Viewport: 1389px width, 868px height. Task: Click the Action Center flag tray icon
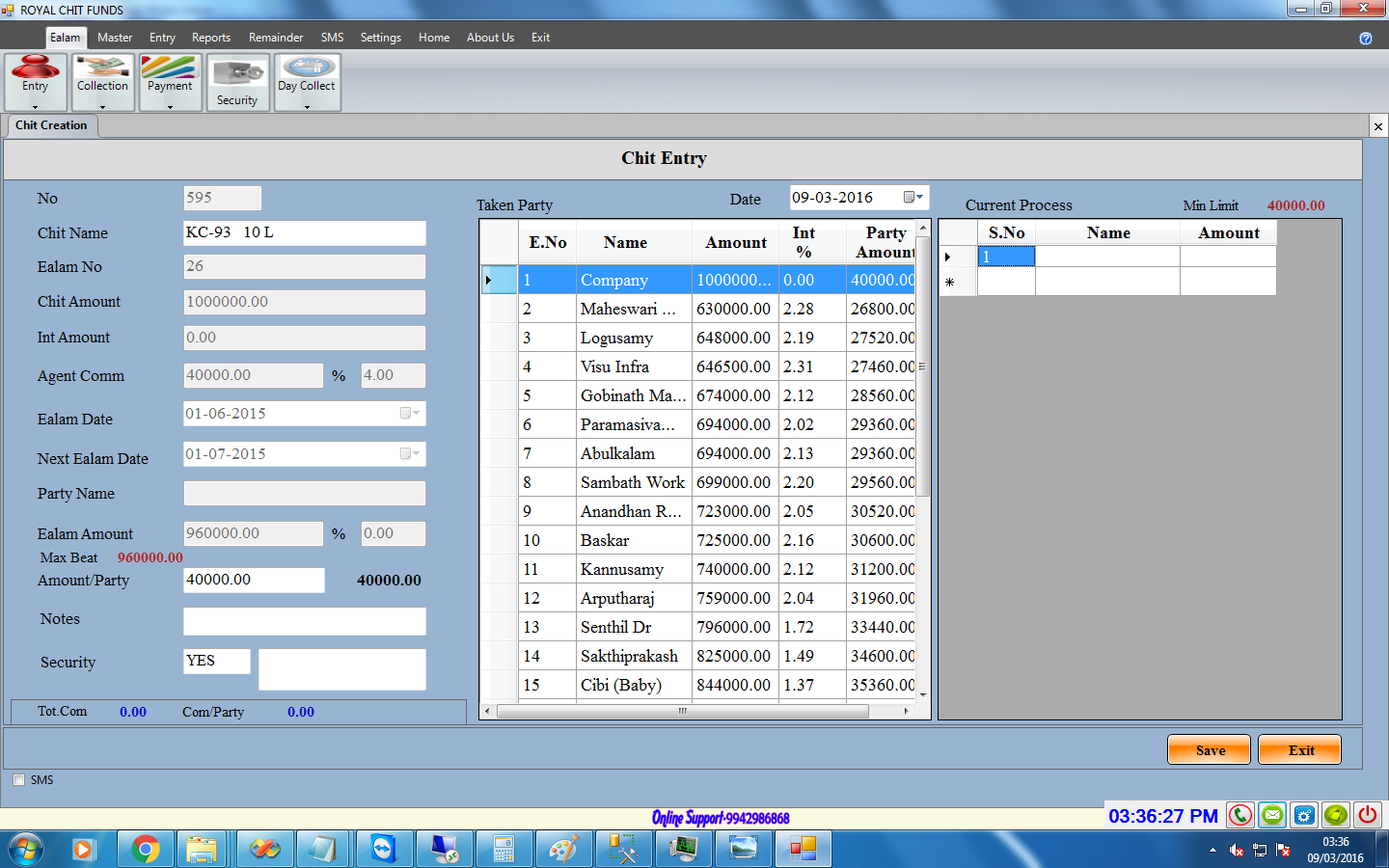1283,850
